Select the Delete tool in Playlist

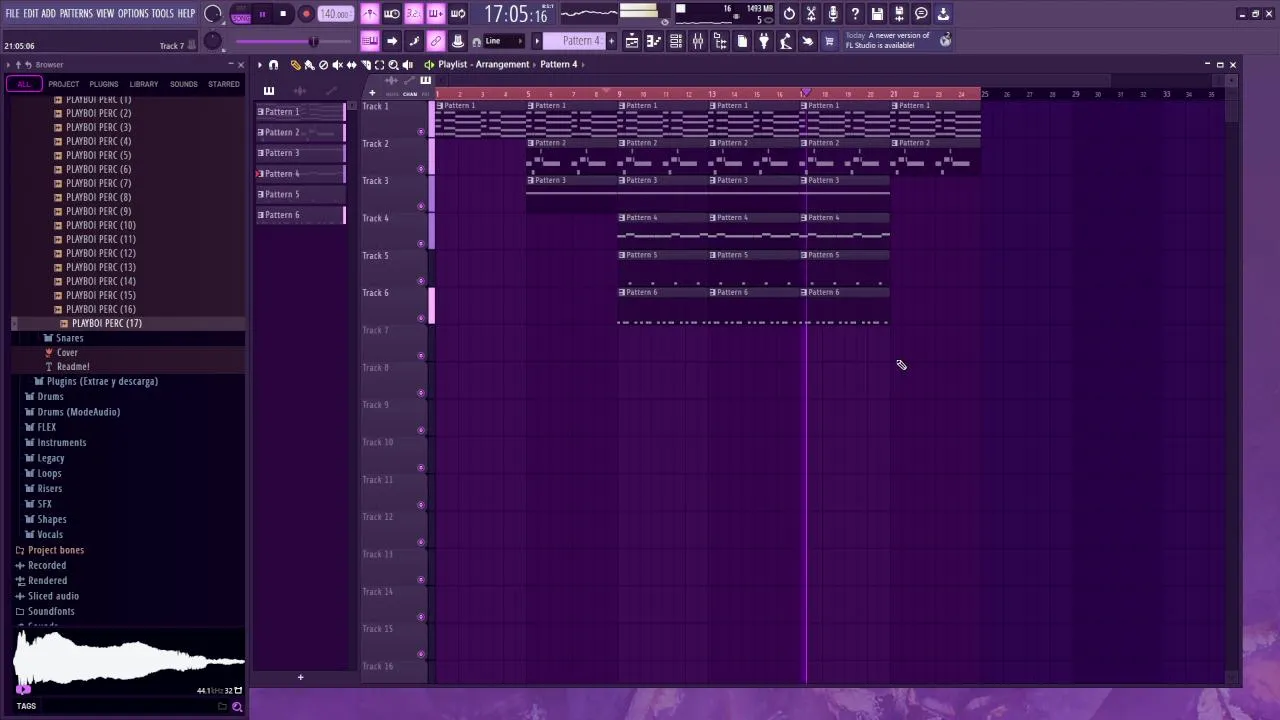[323, 65]
